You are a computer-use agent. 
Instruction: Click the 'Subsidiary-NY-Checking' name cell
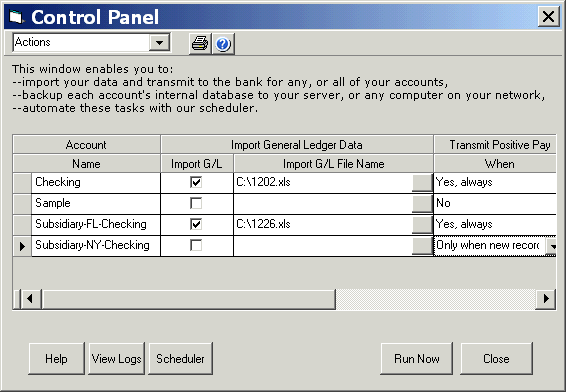coord(96,245)
